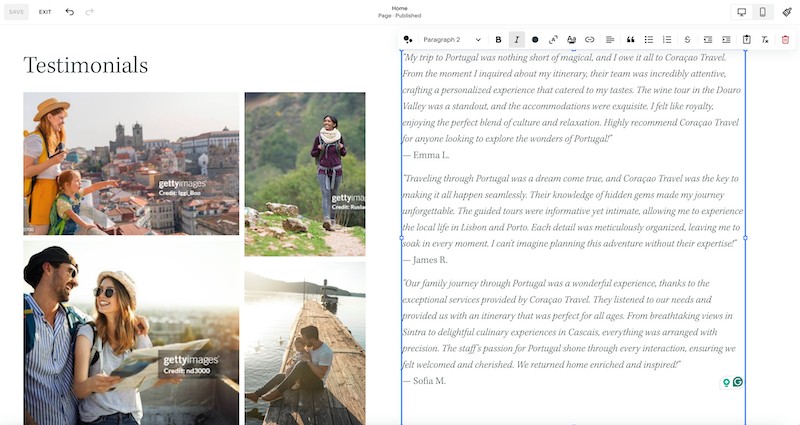The image size is (800, 425).
Task: Open the text color picker
Action: click(535, 39)
